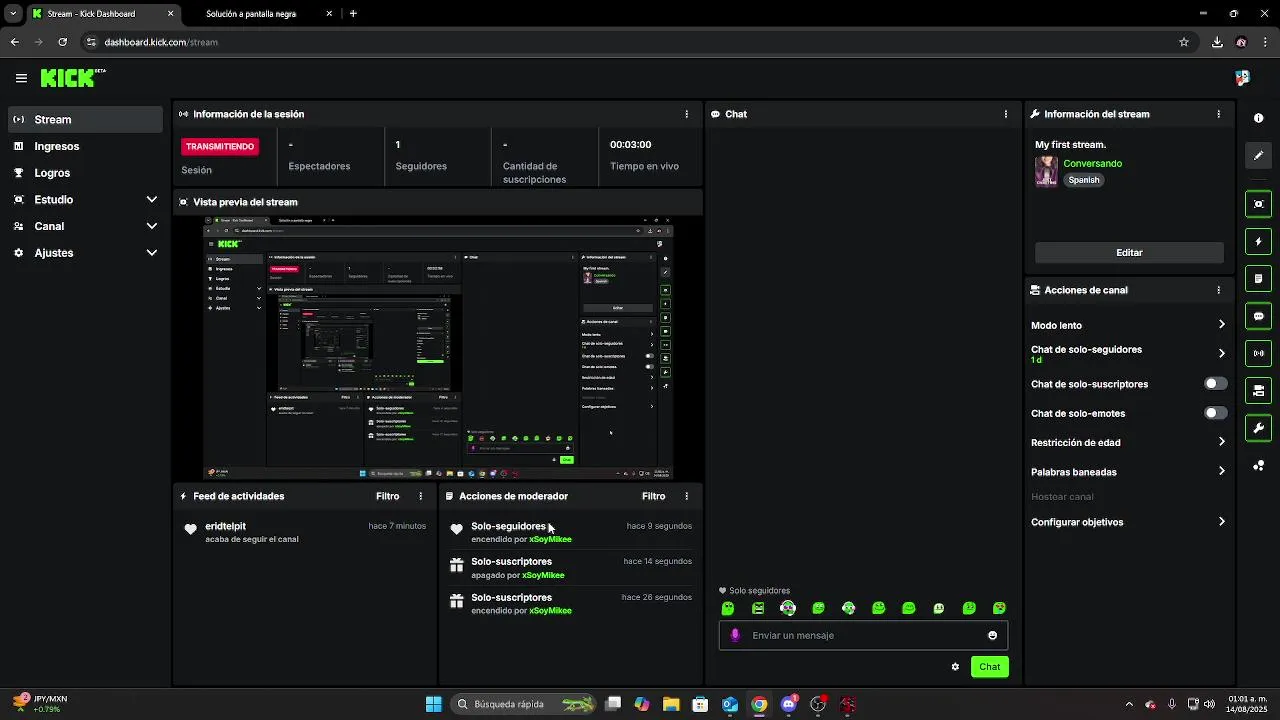This screenshot has width=1280, height=720.
Task: Open browser tab list dropdown arrow
Action: pos(13,14)
